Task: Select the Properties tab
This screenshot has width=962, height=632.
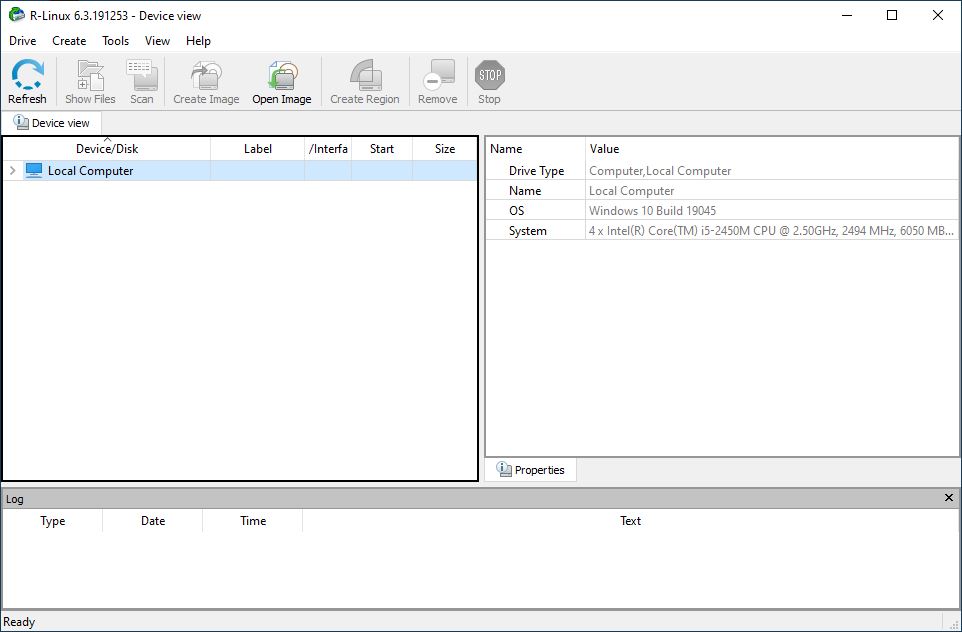Action: pyautogui.click(x=531, y=470)
